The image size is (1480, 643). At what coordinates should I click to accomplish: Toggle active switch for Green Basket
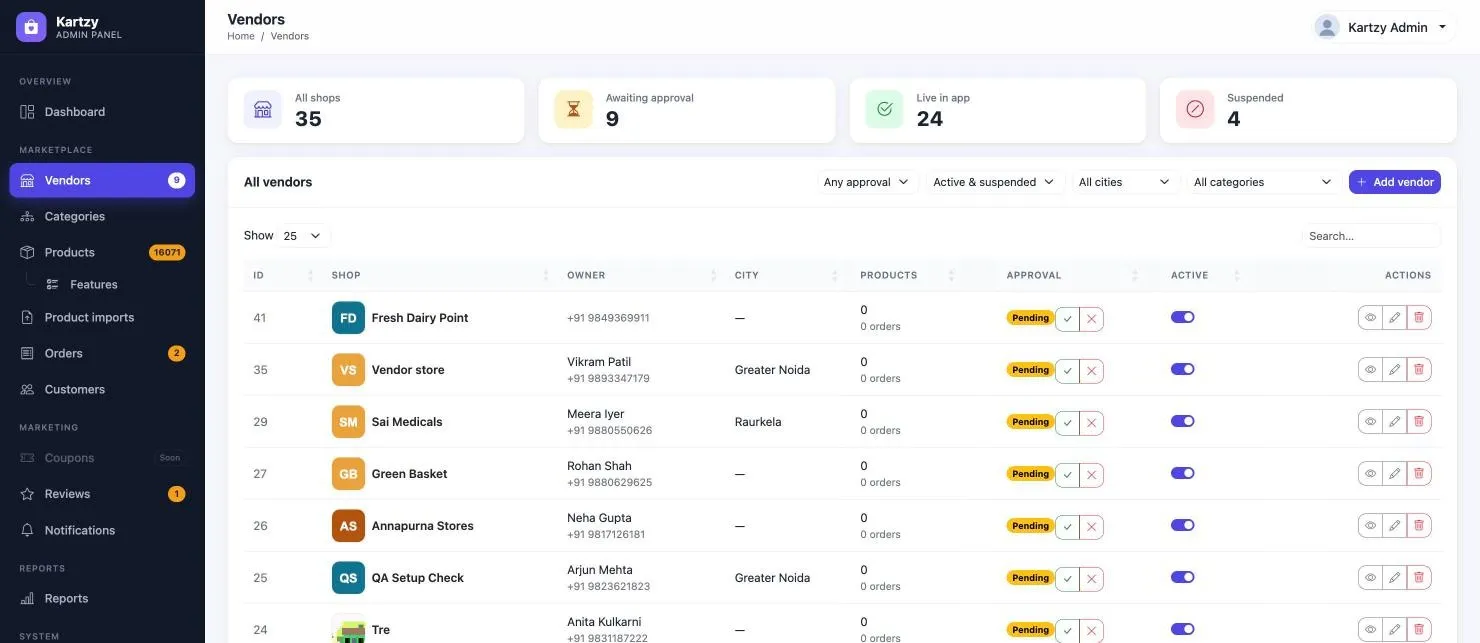(1183, 473)
